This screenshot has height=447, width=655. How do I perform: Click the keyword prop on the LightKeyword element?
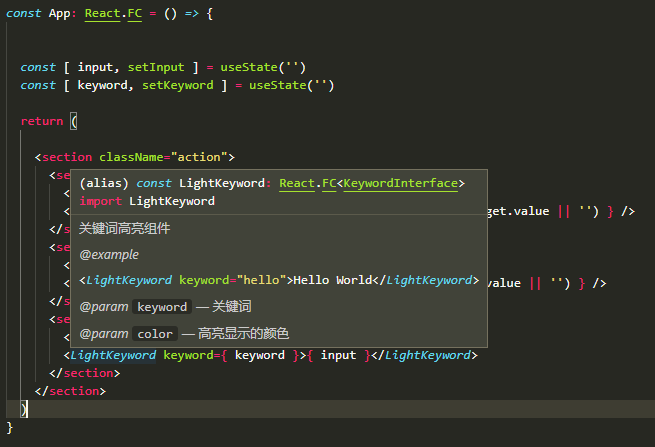pos(188,356)
